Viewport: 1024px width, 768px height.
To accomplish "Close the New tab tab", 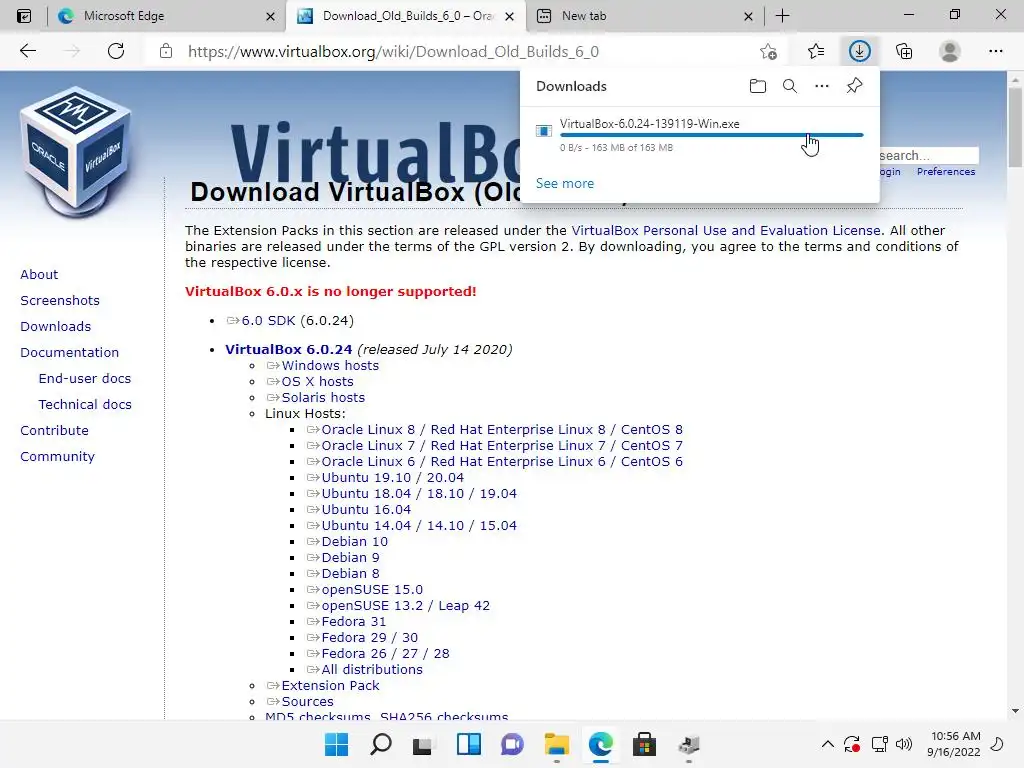I will point(748,16).
